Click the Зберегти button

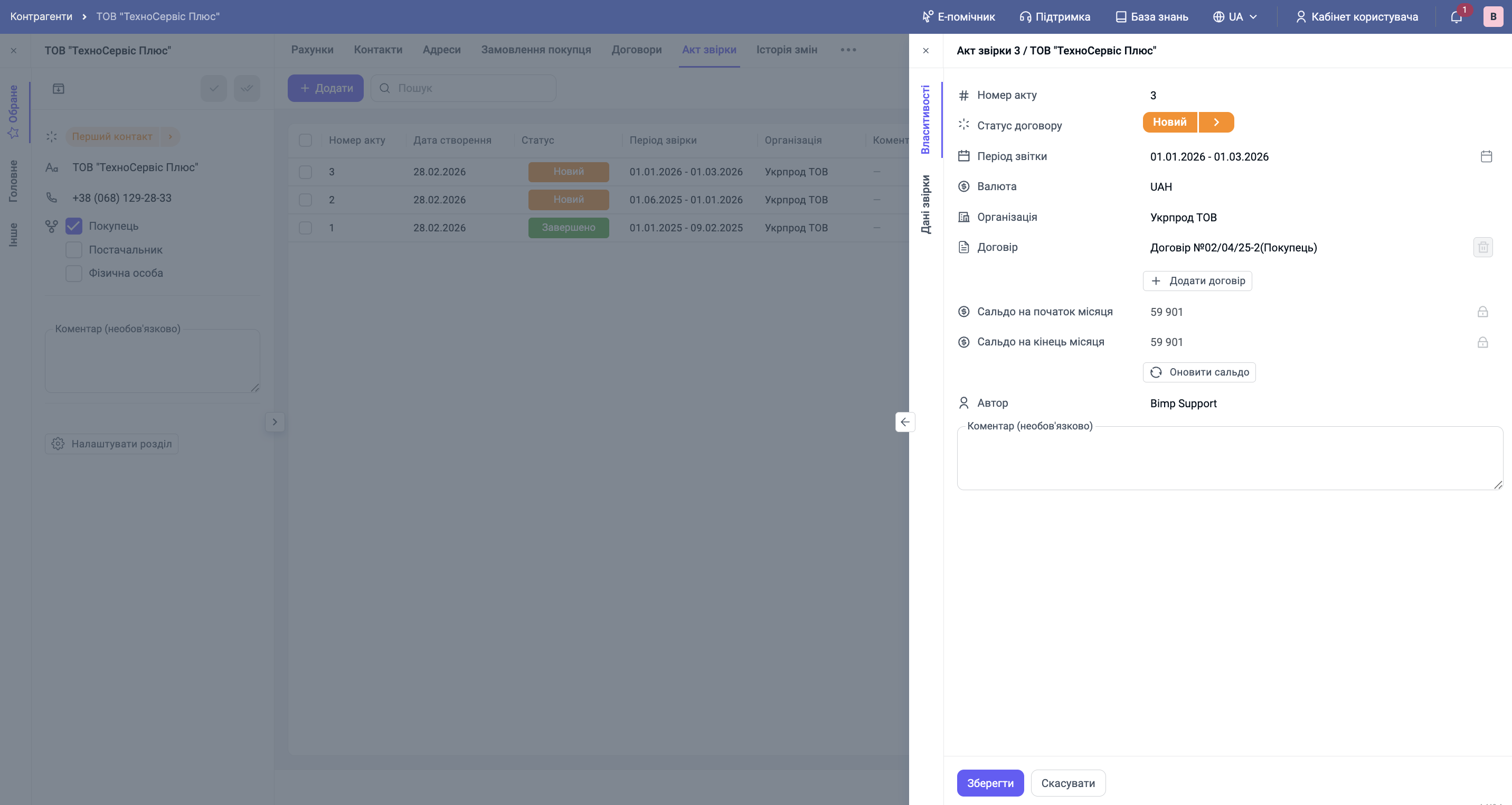click(989, 783)
